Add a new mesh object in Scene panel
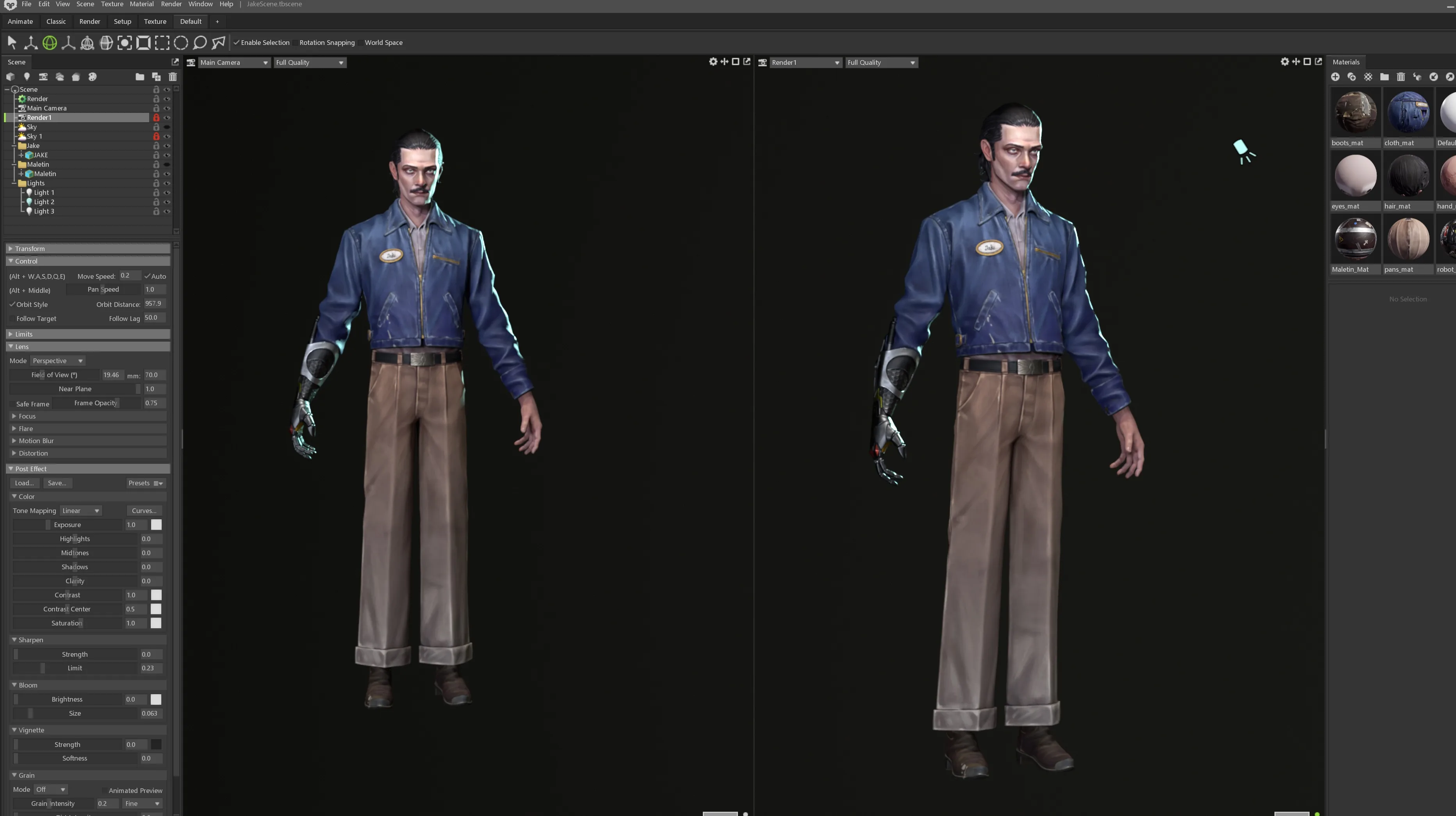This screenshot has height=816, width=1456. tap(10, 77)
